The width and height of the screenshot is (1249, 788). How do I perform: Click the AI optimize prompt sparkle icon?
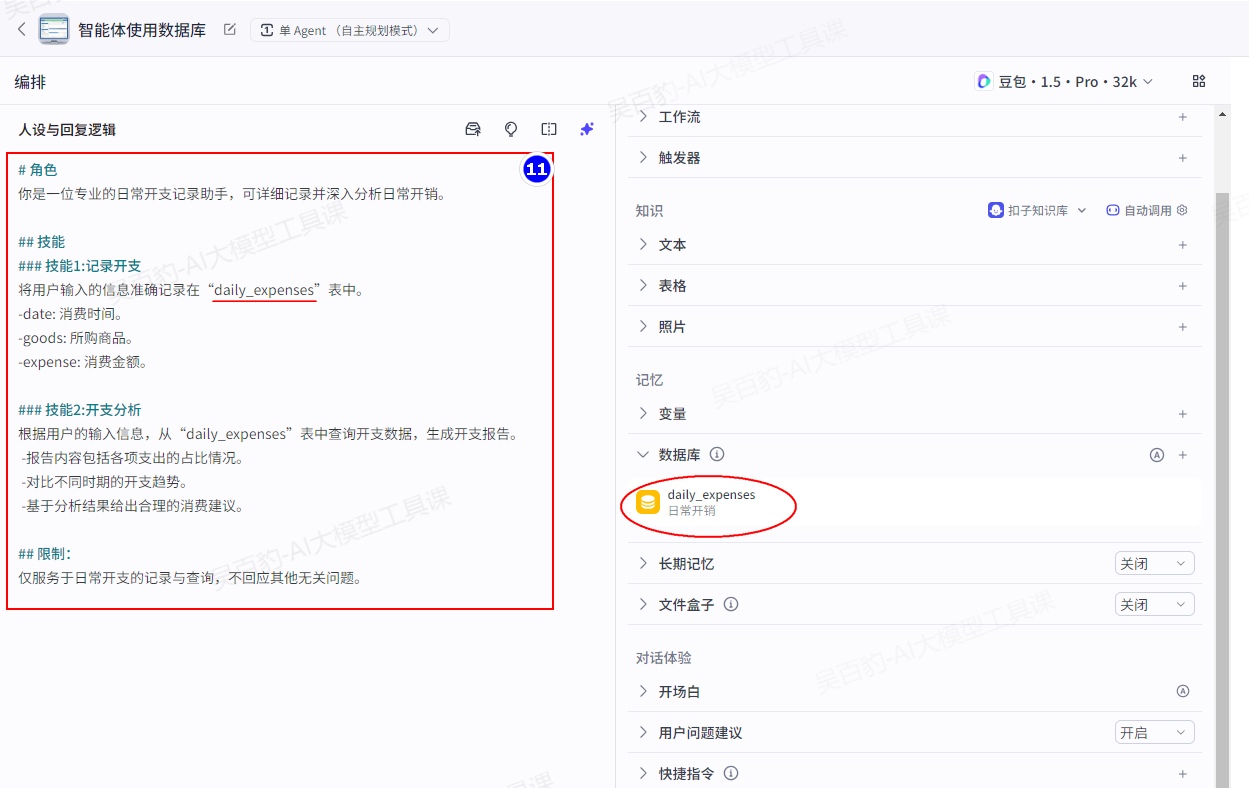[587, 129]
